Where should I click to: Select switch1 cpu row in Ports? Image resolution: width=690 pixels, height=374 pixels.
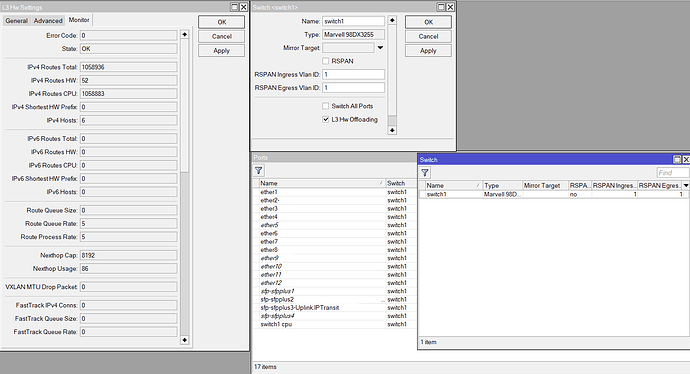coord(334,324)
